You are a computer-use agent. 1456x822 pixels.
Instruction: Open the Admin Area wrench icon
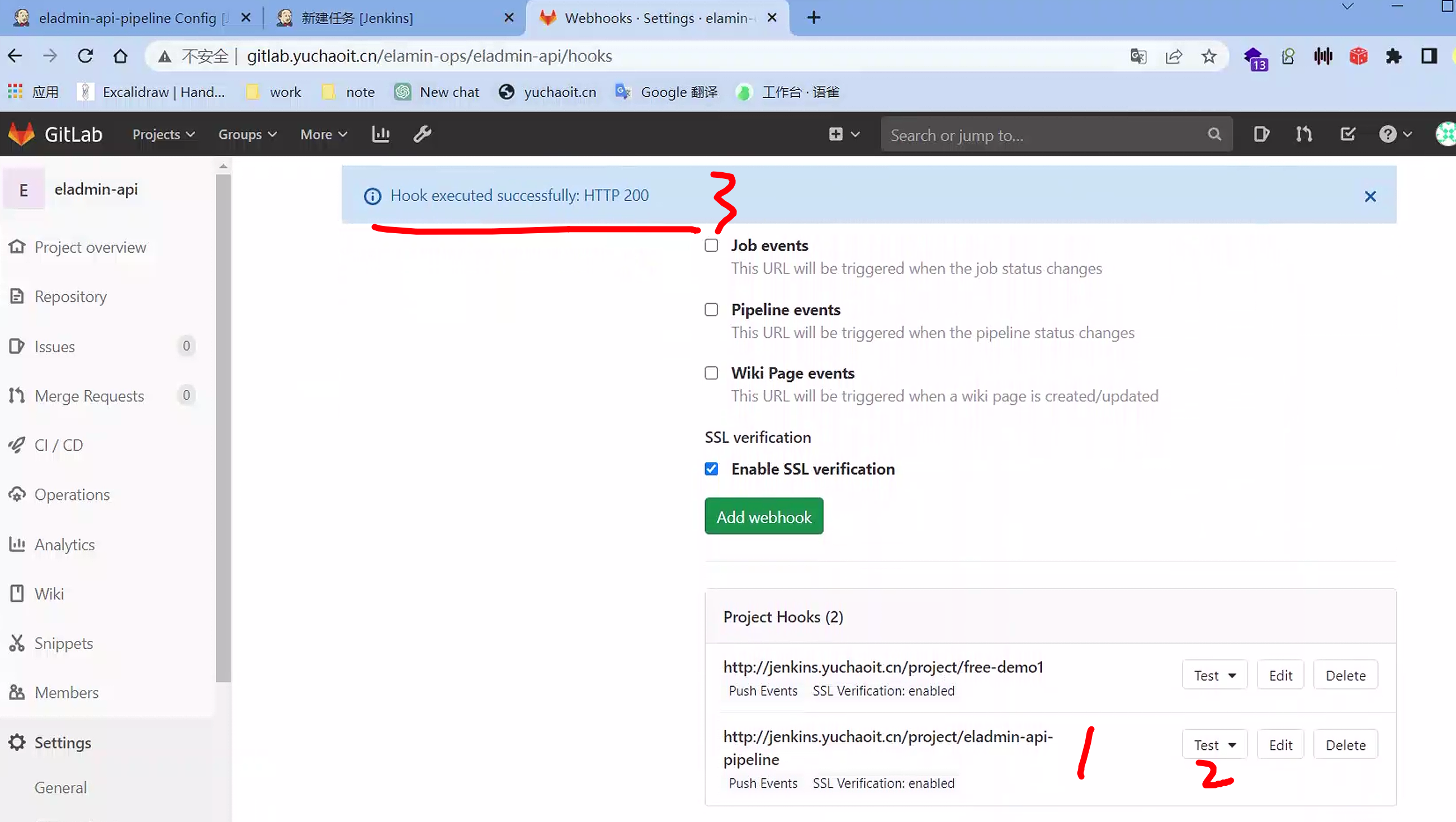(x=422, y=134)
